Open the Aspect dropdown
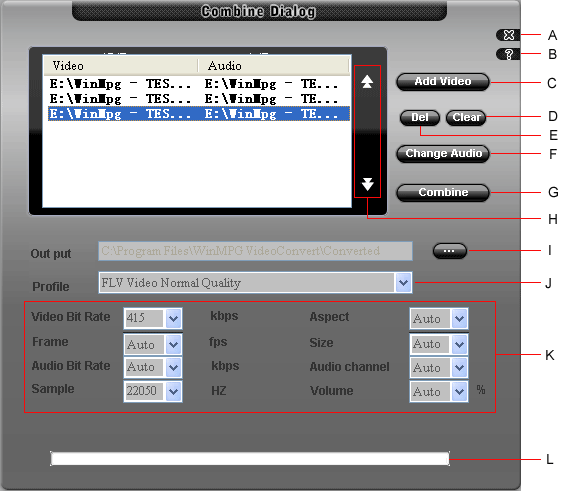 pyautogui.click(x=459, y=319)
